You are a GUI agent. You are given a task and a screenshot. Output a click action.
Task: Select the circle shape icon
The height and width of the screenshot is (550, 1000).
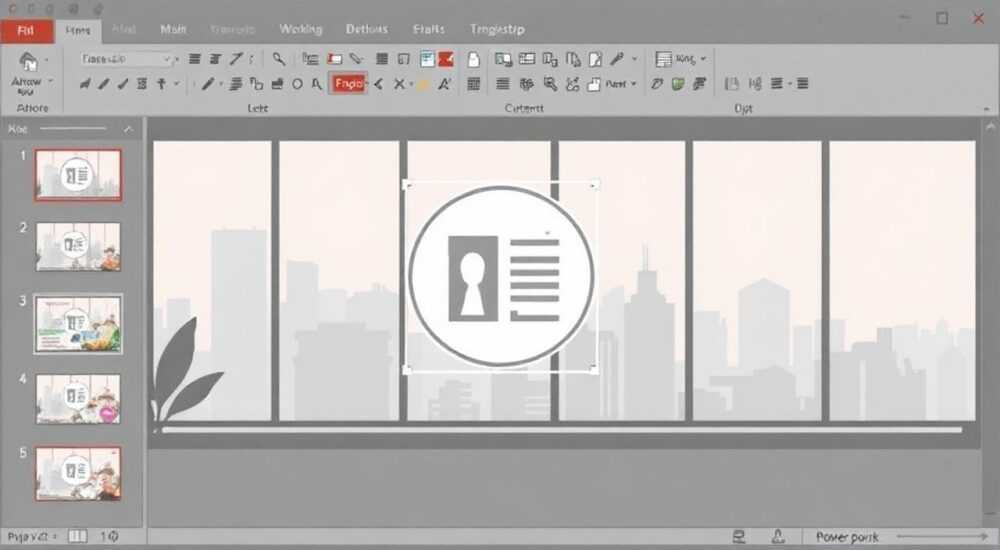[x=297, y=84]
